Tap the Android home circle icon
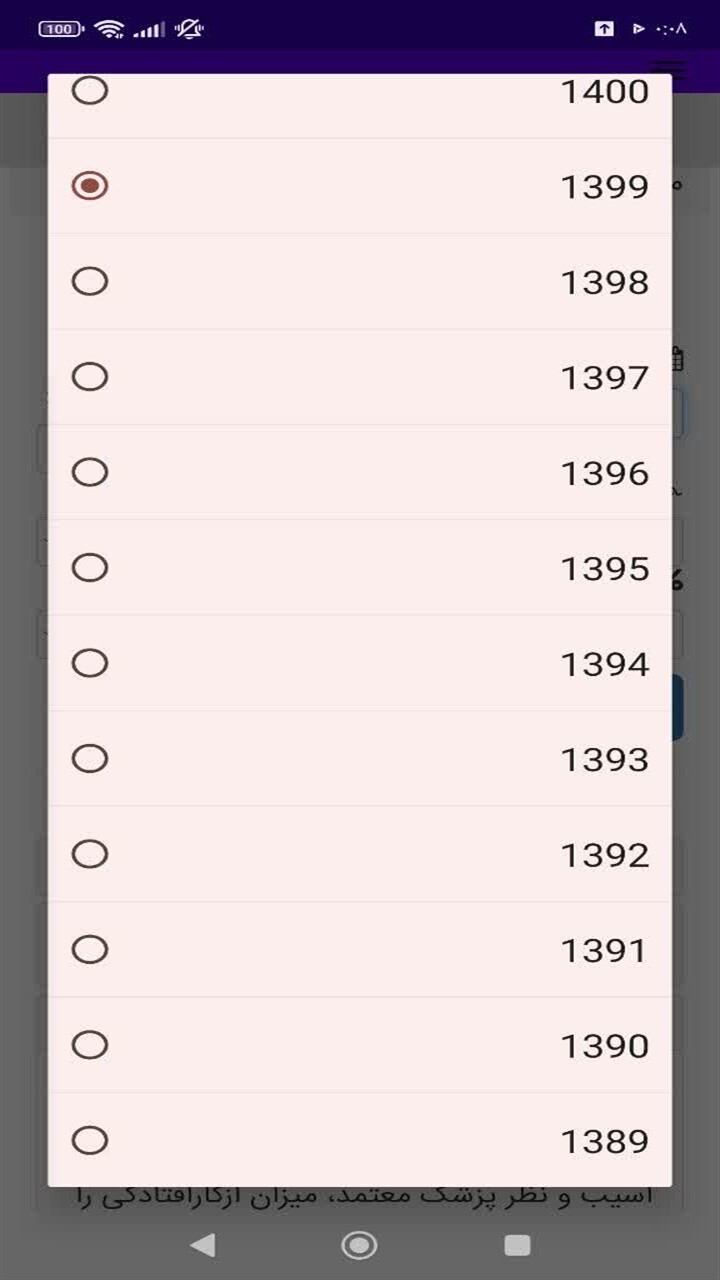The width and height of the screenshot is (720, 1280). (x=359, y=1245)
